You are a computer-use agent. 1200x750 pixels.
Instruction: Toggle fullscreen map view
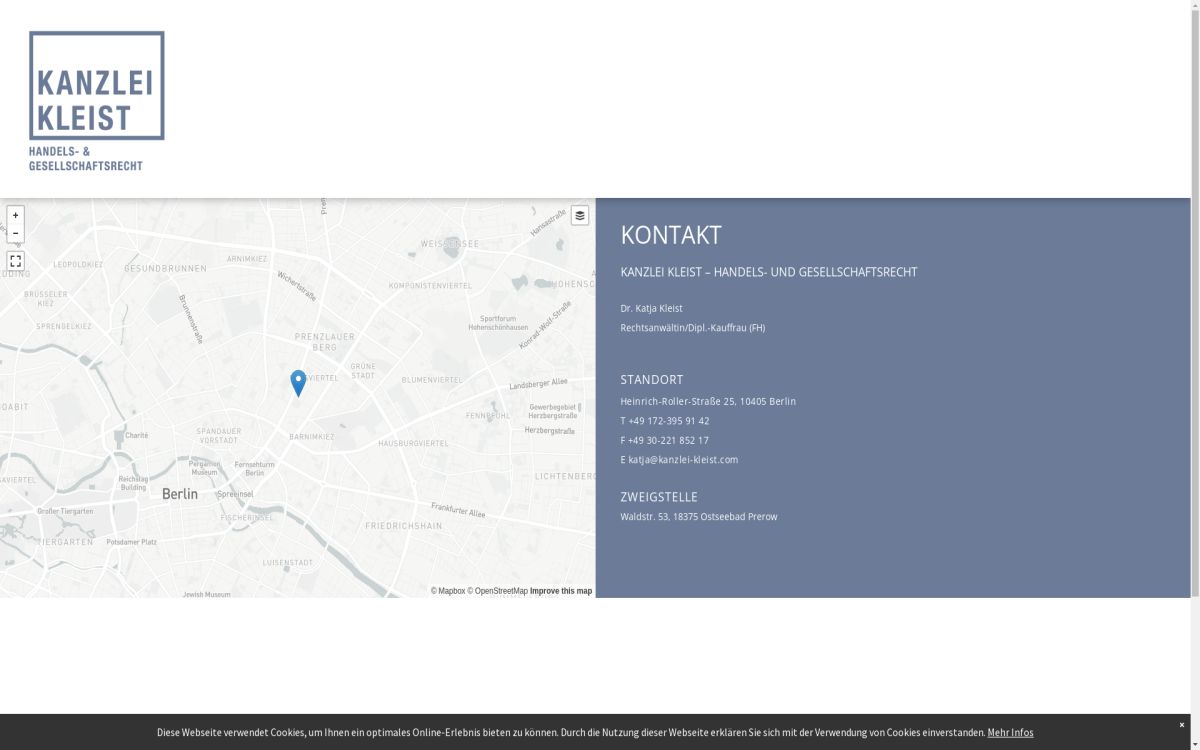pyautogui.click(x=15, y=261)
